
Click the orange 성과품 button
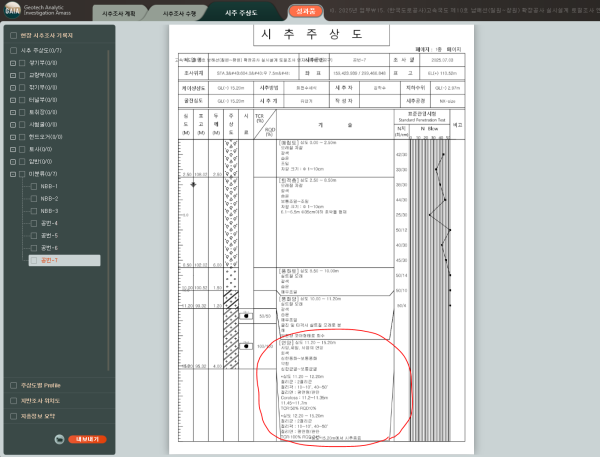point(306,11)
